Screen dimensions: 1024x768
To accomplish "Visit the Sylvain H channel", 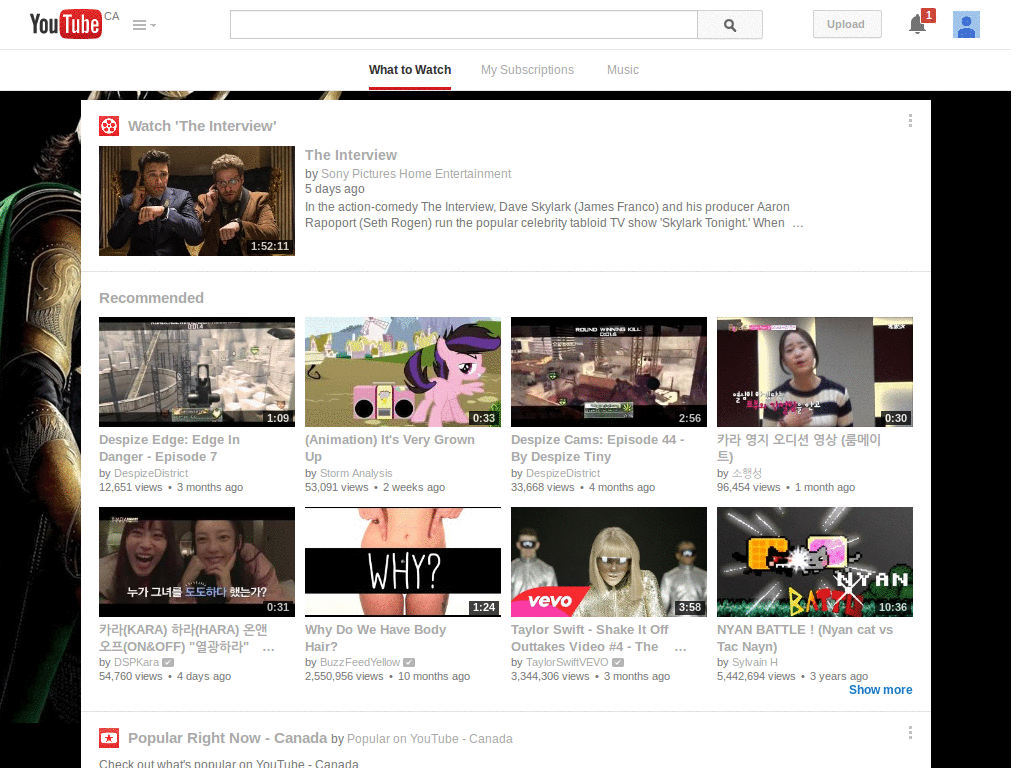I will (755, 662).
